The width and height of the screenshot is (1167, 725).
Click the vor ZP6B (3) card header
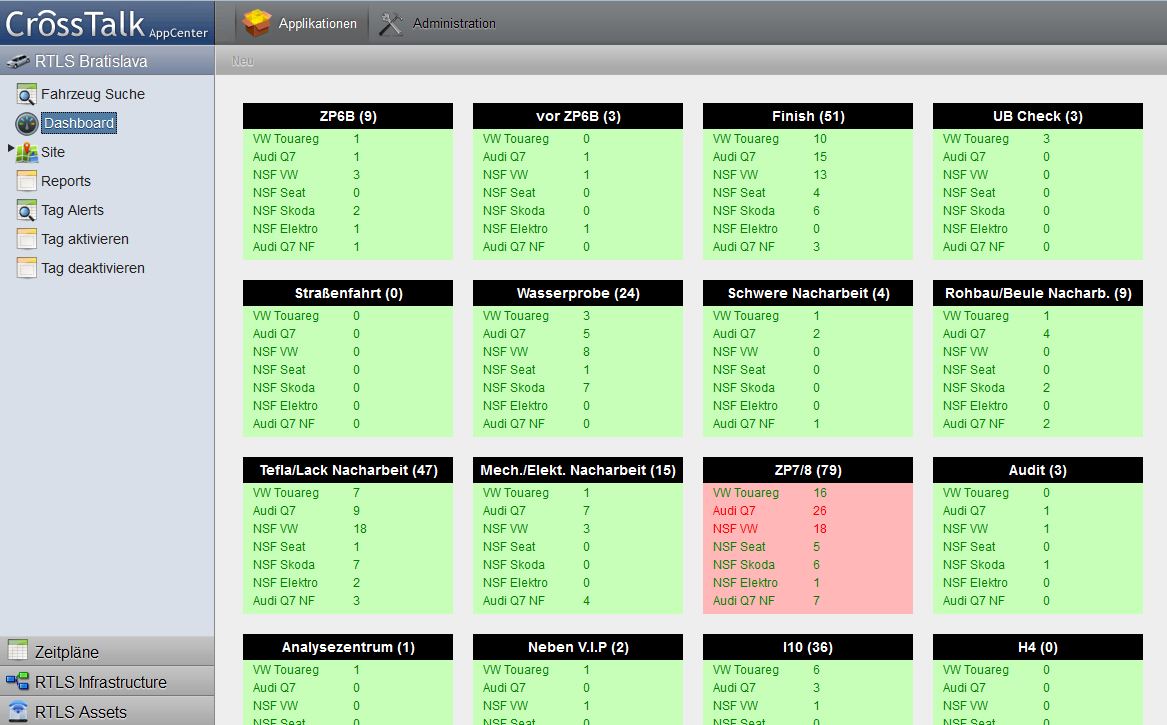[578, 116]
